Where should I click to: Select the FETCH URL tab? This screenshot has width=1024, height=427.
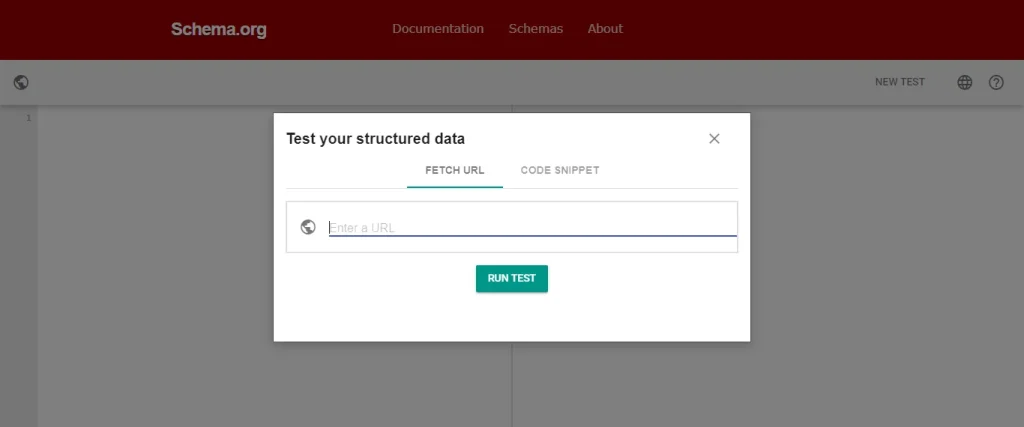[x=455, y=170]
